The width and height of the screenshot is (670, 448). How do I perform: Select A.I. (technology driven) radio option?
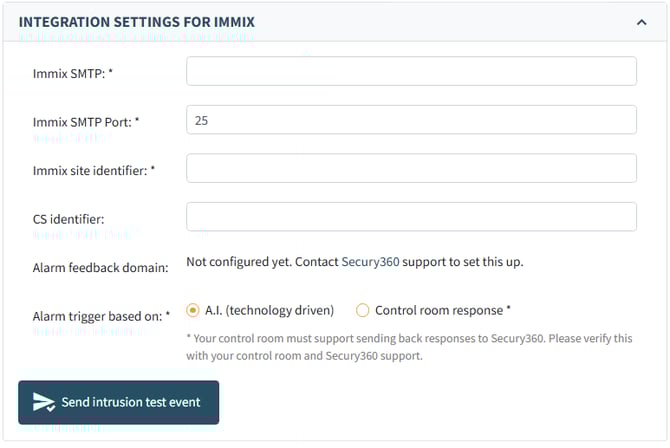[193, 310]
